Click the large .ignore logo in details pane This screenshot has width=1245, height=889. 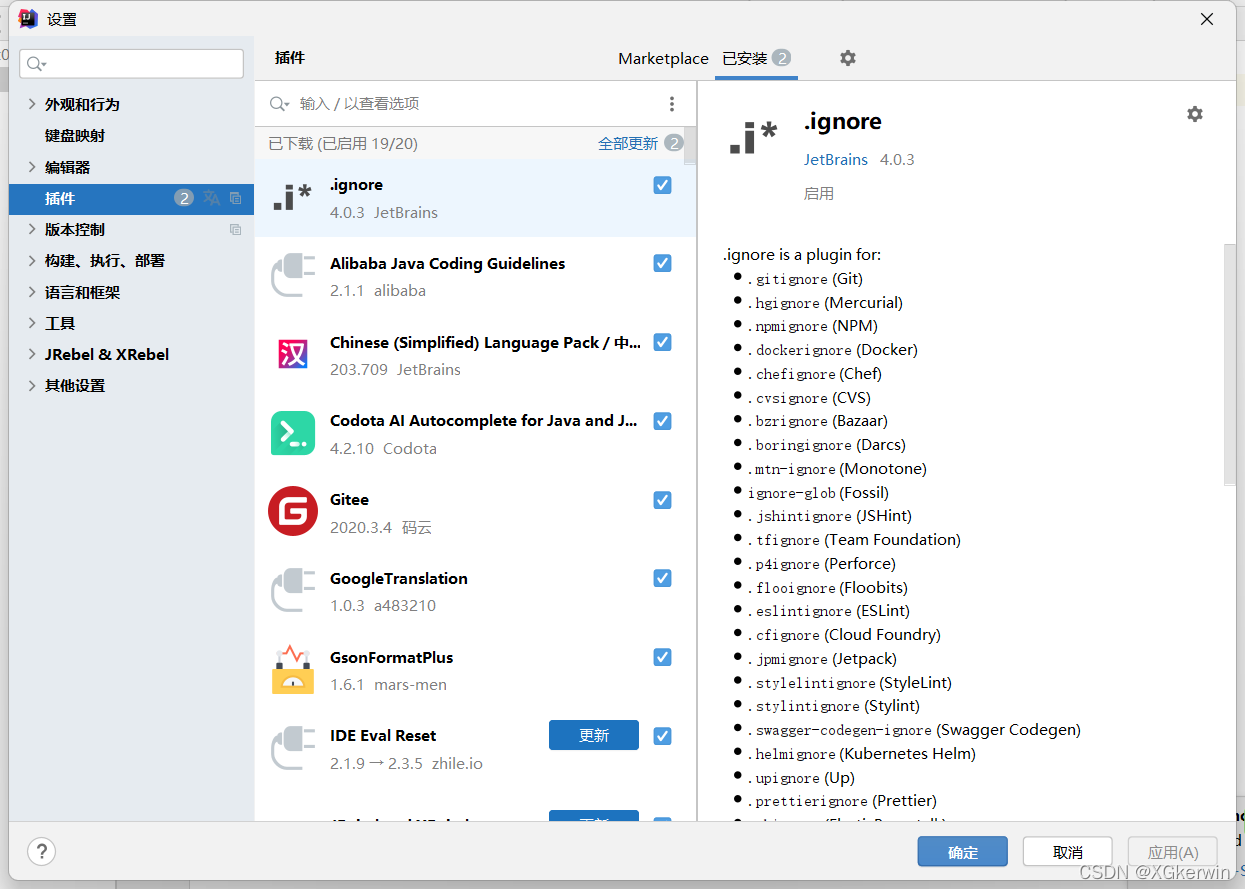pyautogui.click(x=753, y=137)
